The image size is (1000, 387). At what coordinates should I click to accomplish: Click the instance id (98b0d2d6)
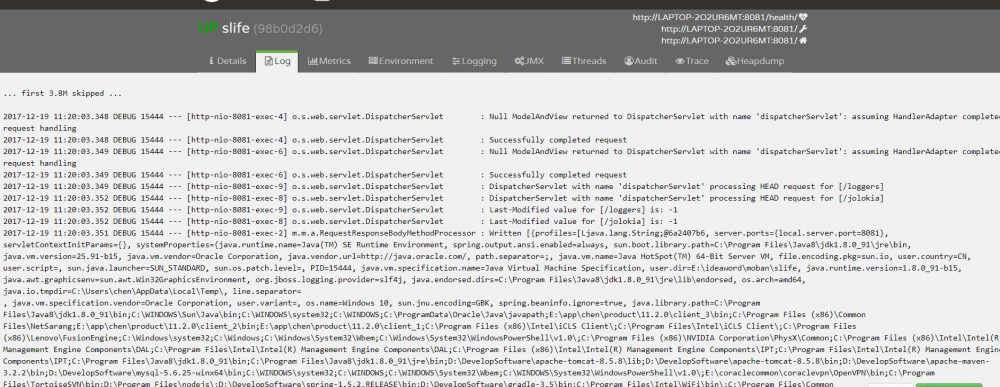(288, 29)
